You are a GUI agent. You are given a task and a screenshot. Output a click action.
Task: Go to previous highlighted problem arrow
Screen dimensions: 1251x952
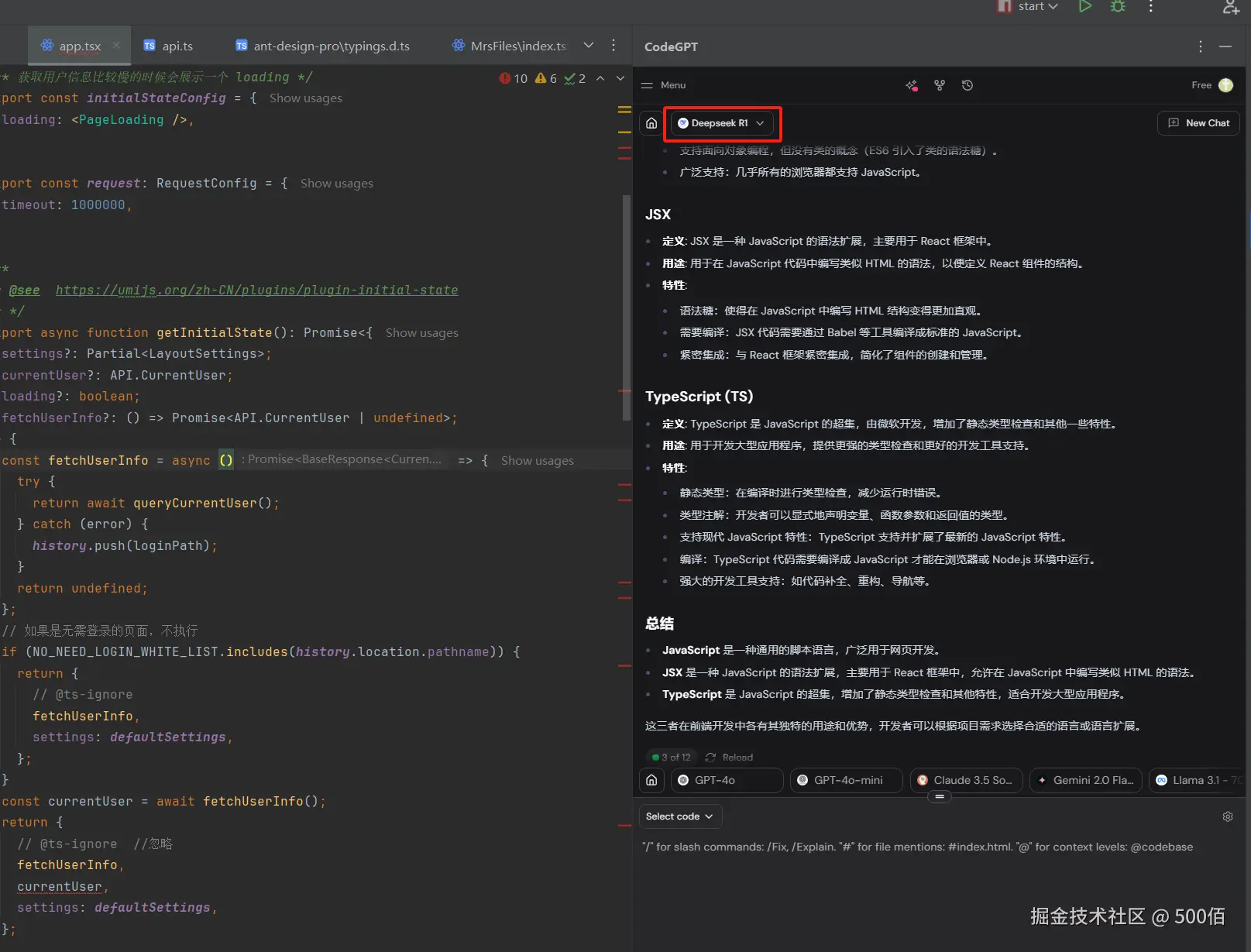coord(600,78)
